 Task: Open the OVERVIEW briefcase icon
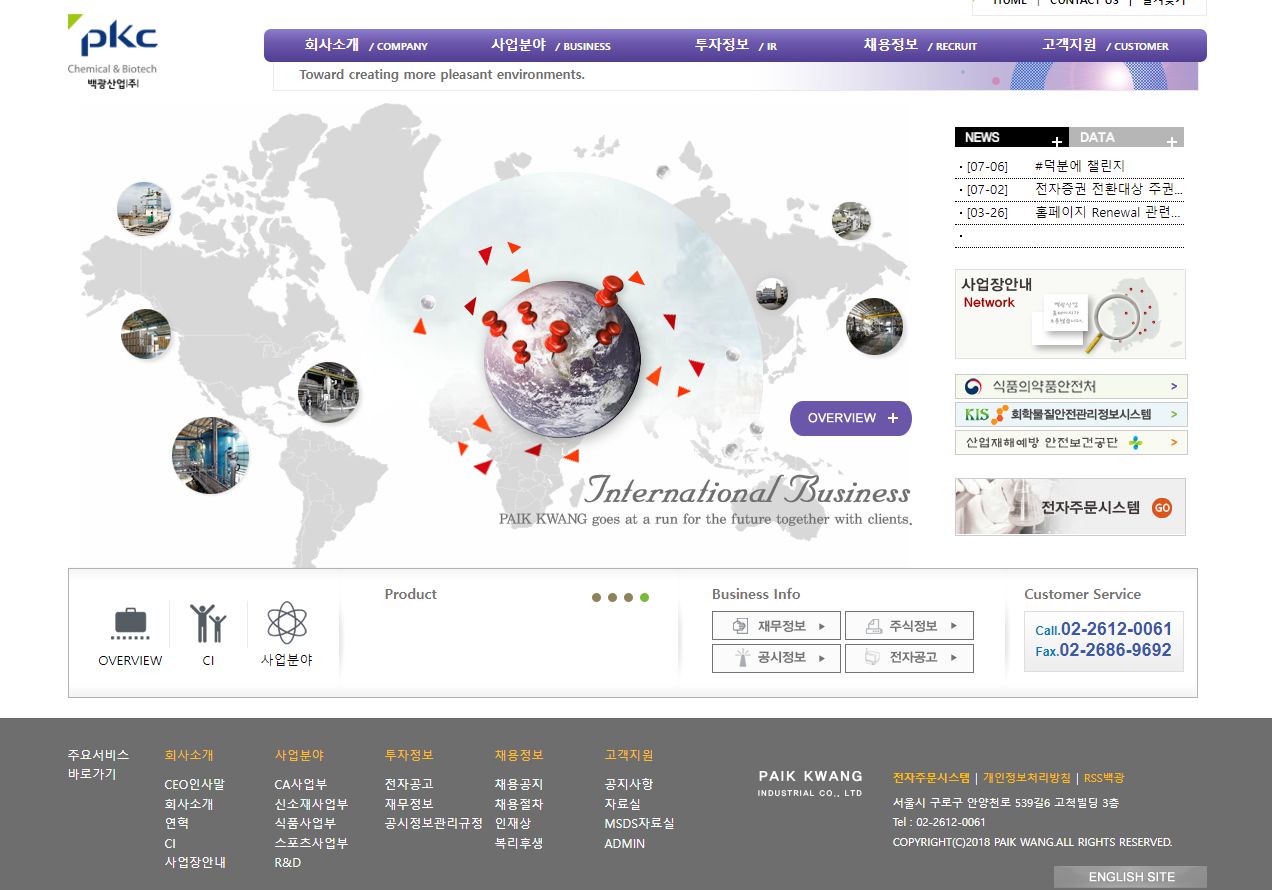130,624
